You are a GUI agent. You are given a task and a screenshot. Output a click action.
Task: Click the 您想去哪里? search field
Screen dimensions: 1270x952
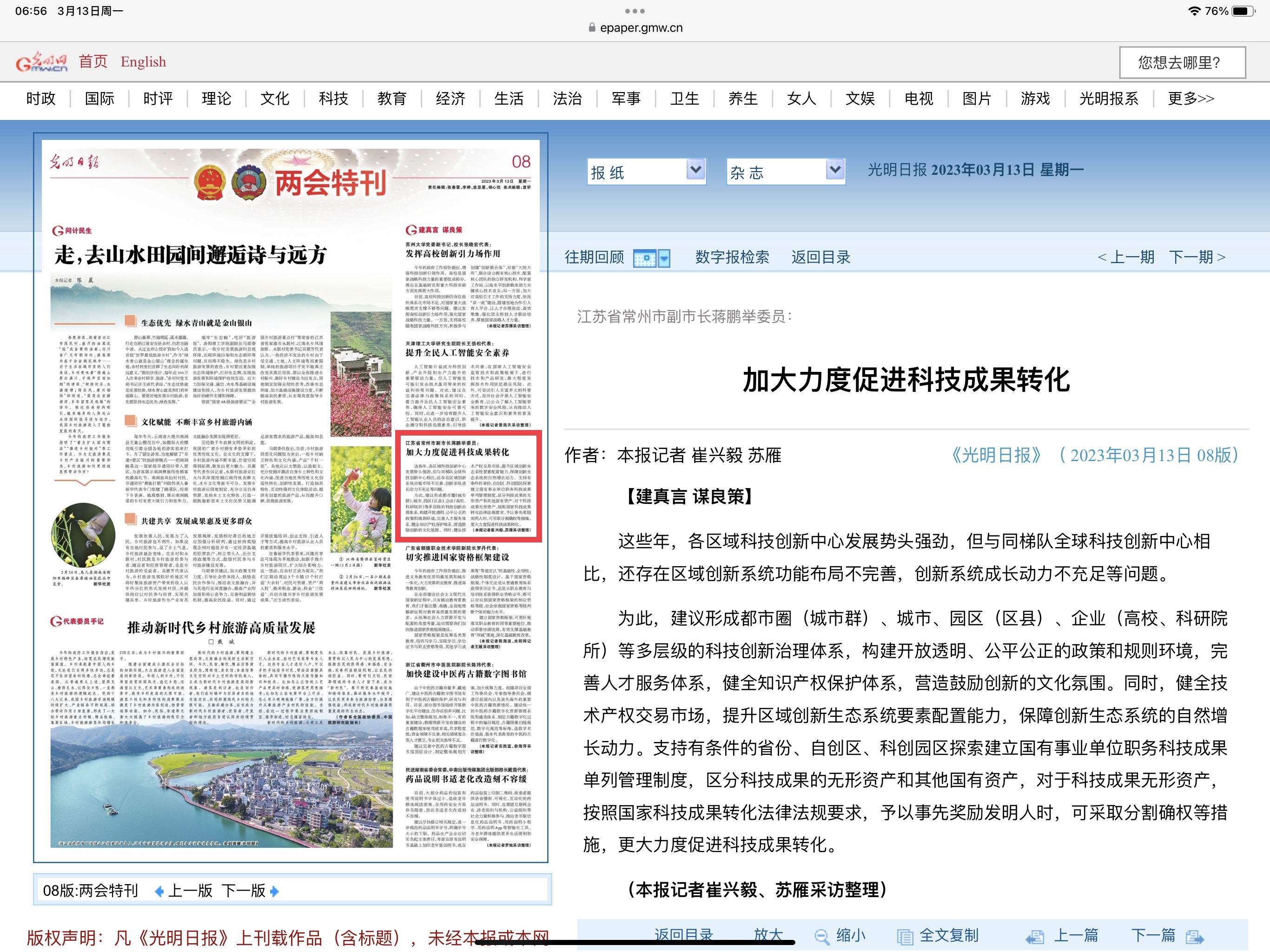pyautogui.click(x=1182, y=62)
